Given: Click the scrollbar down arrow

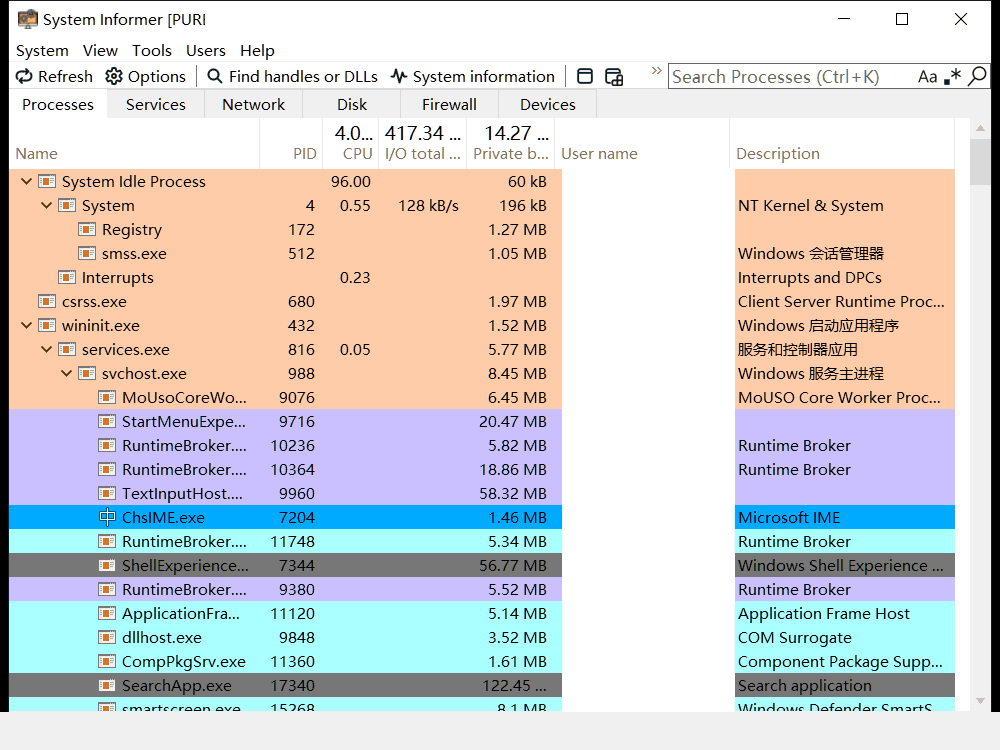Looking at the screenshot, I should click(980, 701).
